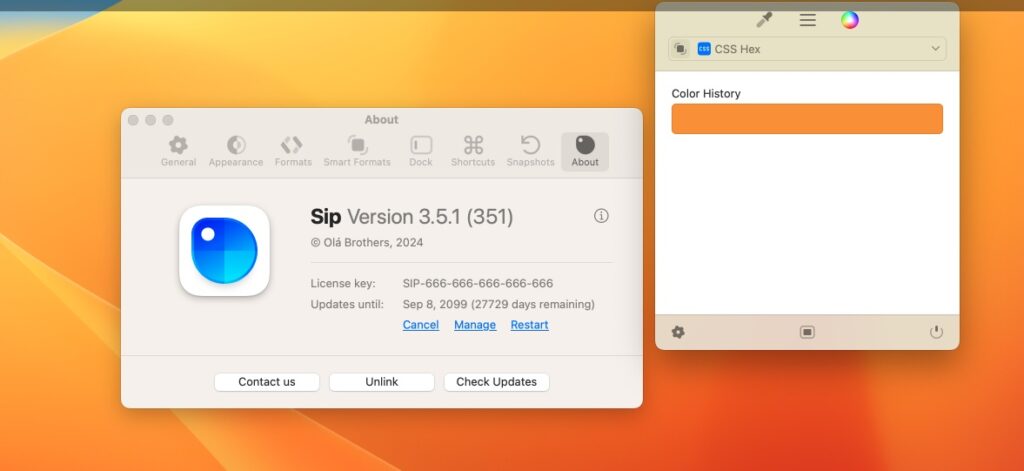Select the About tab

point(584,152)
